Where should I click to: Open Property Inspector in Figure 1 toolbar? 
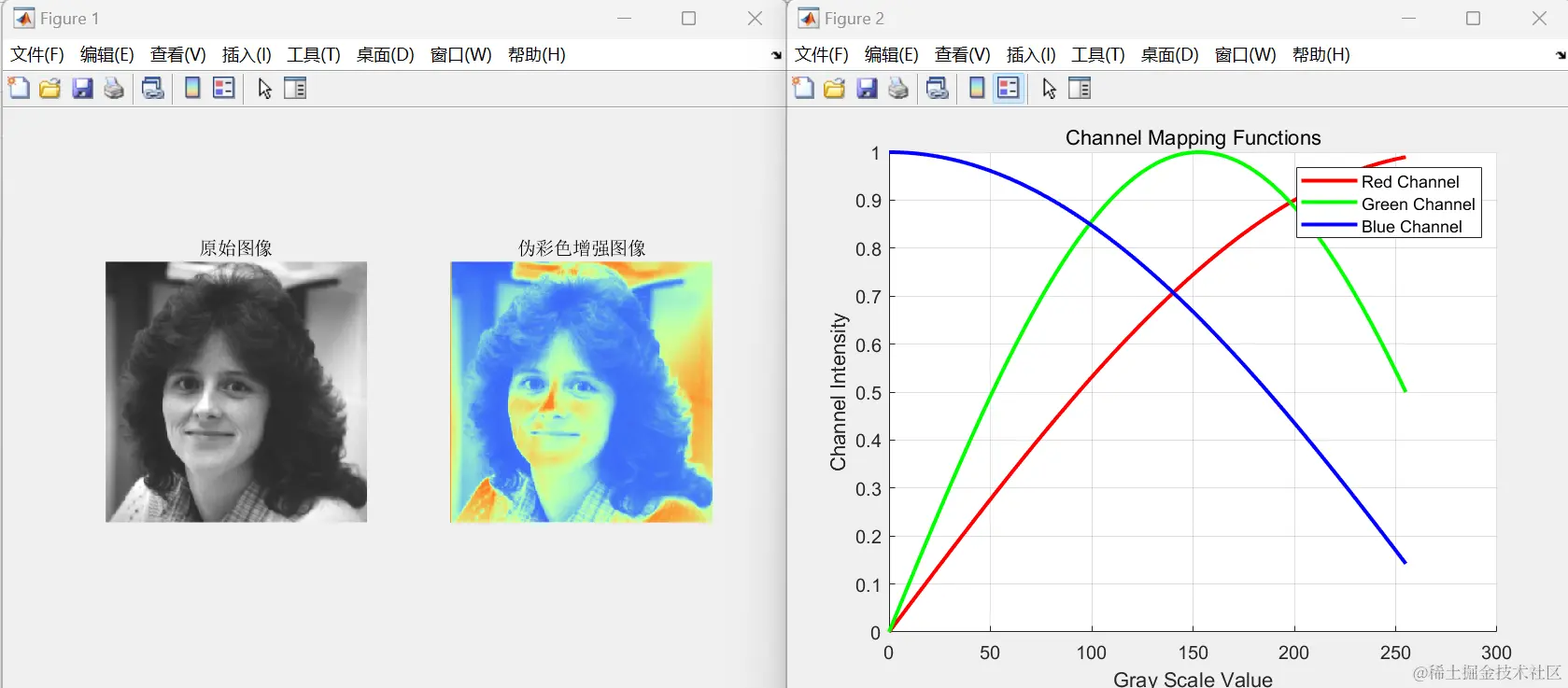pos(295,89)
